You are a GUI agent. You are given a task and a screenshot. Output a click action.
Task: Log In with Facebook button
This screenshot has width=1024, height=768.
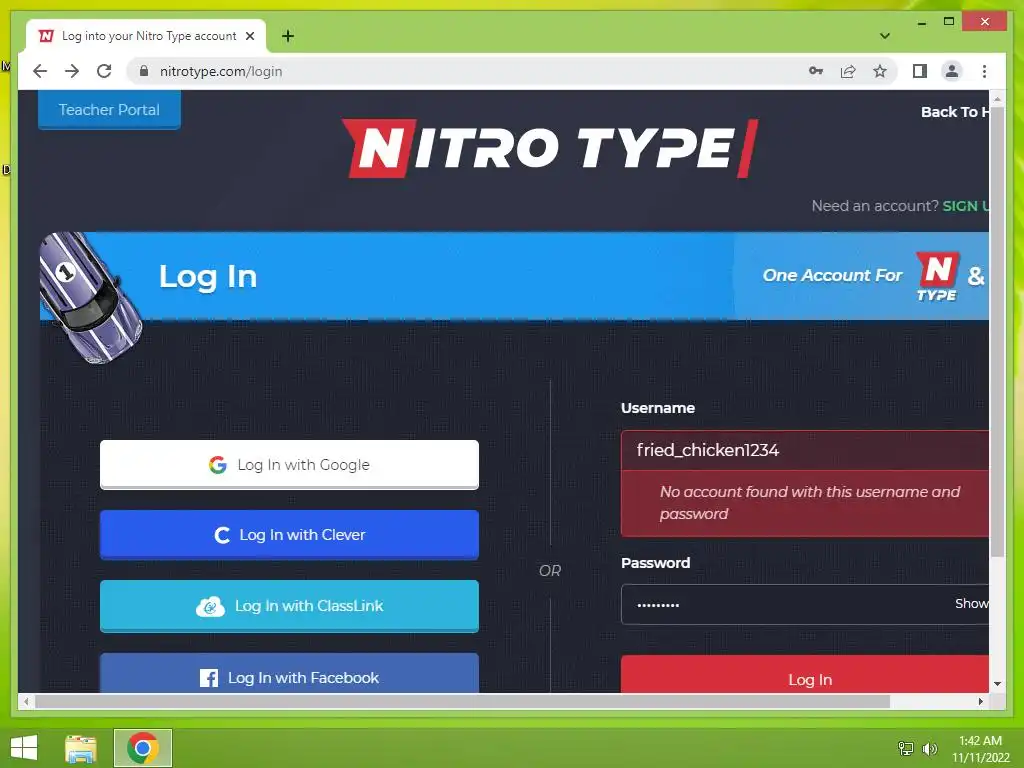[289, 674]
